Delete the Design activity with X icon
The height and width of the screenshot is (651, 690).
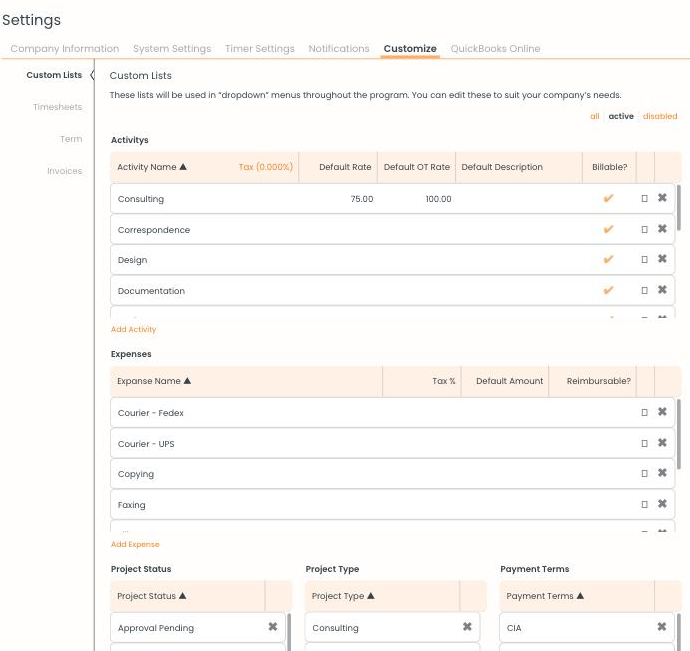[662, 258]
